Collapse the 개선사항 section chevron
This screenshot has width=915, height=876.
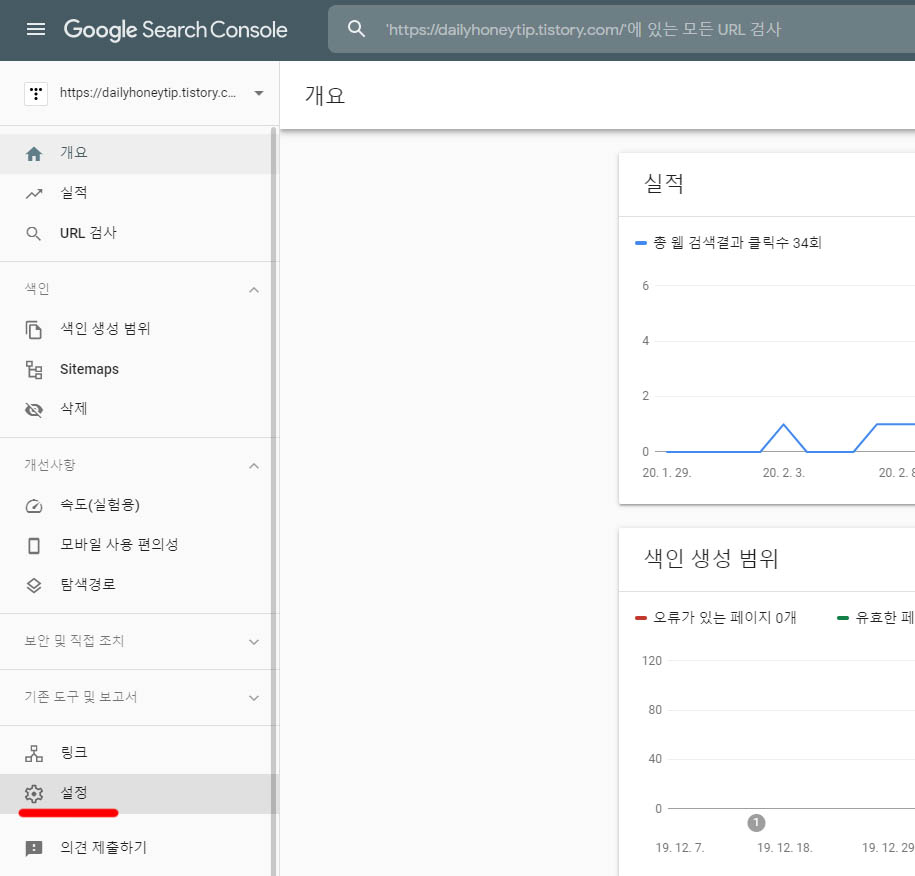coord(254,466)
